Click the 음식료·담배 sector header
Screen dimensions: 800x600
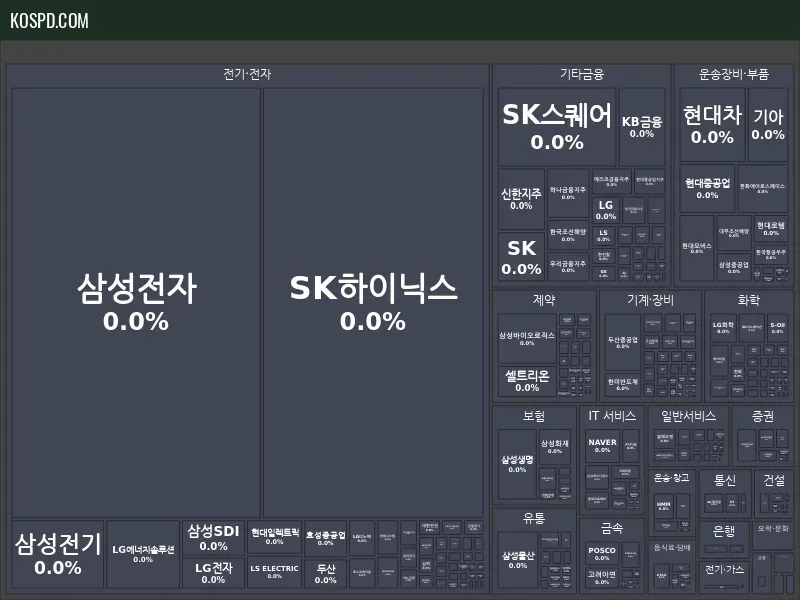click(x=671, y=548)
